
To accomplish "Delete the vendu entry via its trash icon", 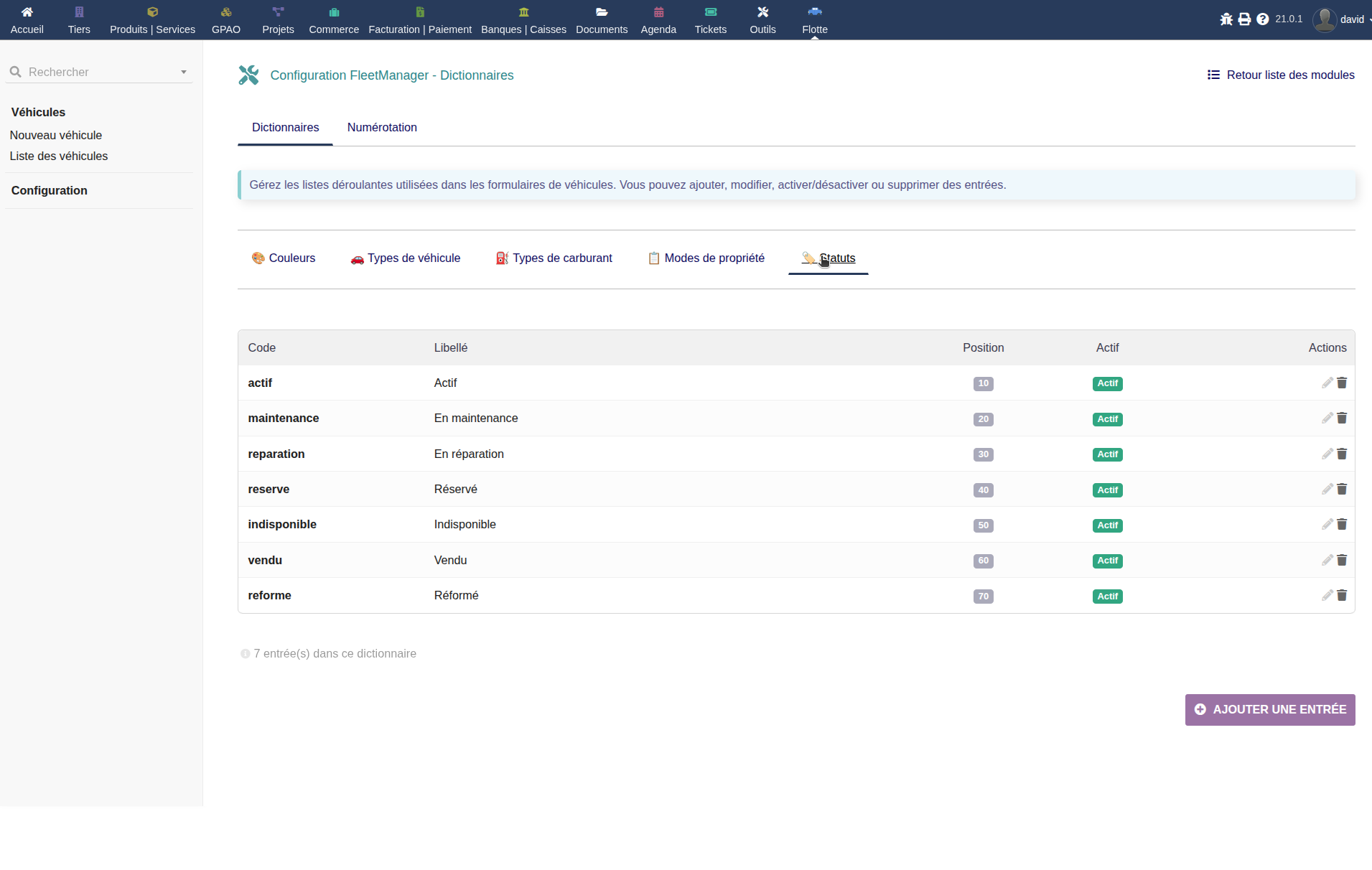I will coord(1342,560).
